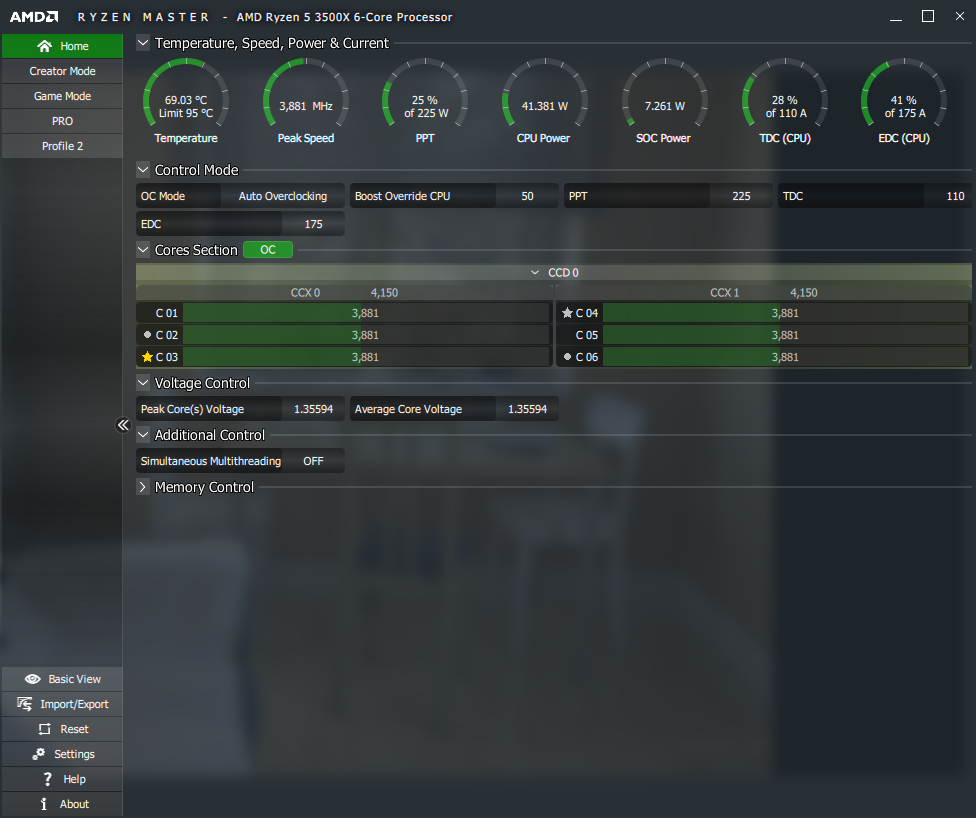The image size is (976, 818).
Task: Switch to Creator Mode profile
Action: coord(62,71)
